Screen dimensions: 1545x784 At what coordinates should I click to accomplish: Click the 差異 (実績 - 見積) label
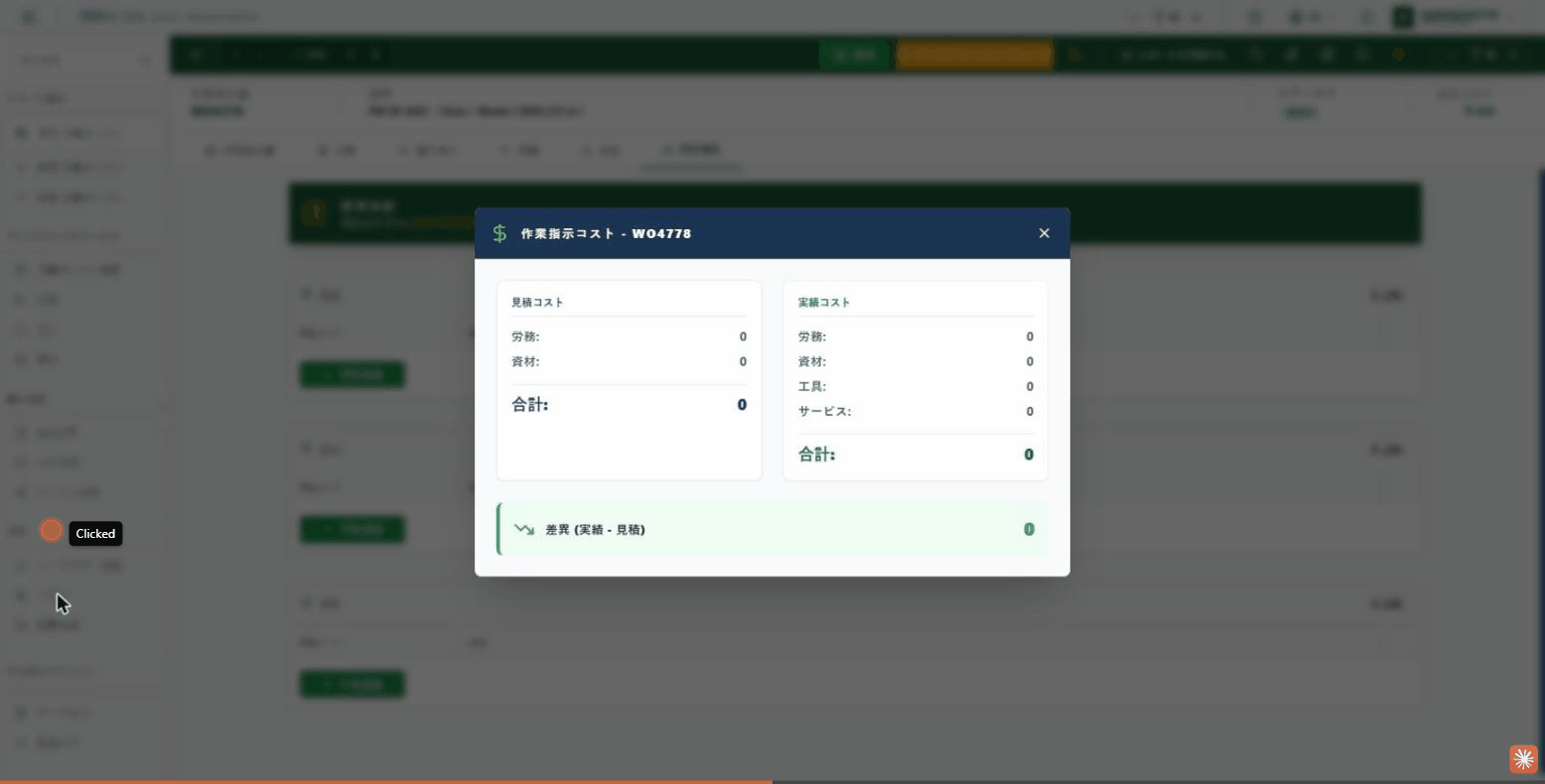(596, 530)
